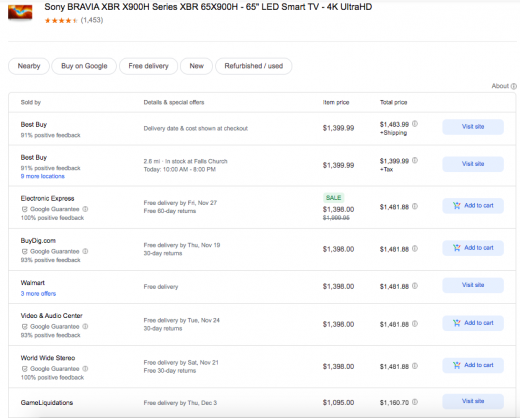Click total price info icon for Electronic Express
Screen dimensions: 520x418
pyautogui.click(x=415, y=206)
